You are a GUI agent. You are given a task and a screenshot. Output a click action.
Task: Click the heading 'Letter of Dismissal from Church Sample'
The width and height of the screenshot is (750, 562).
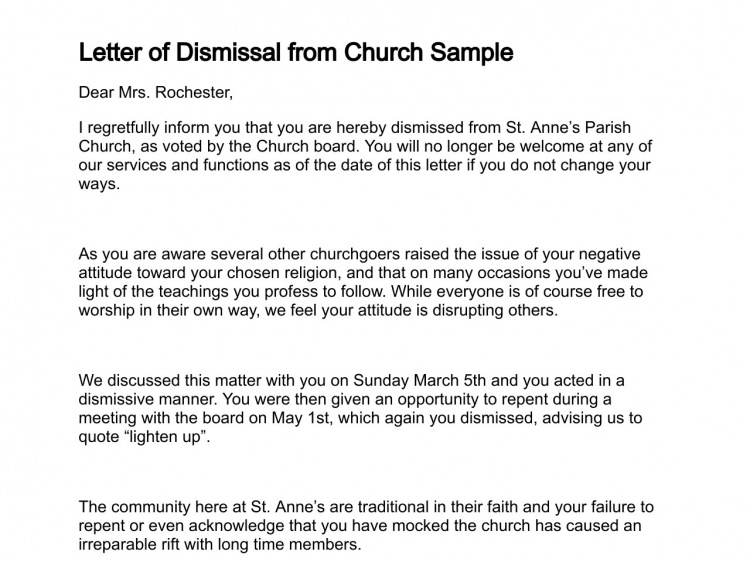pos(296,53)
